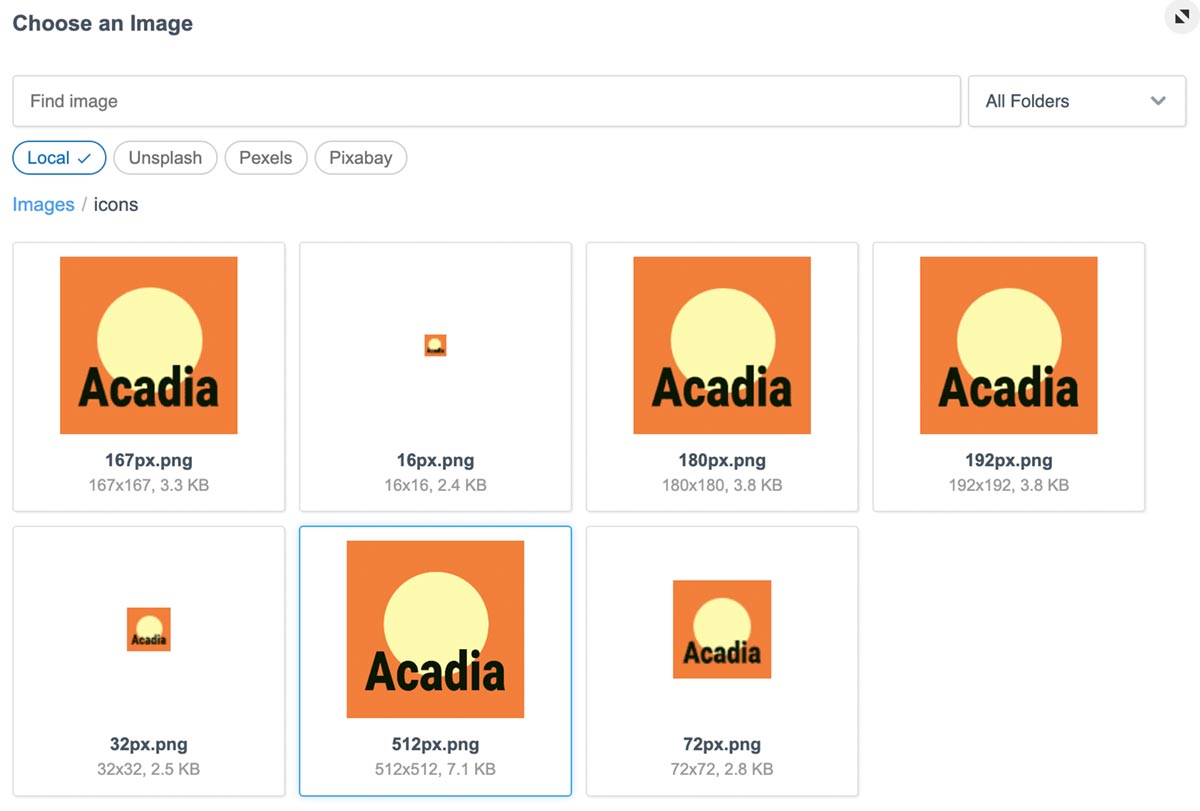Screen dimensions: 1200x811
Task: Switch to the Pexels image source
Action: click(x=266, y=158)
